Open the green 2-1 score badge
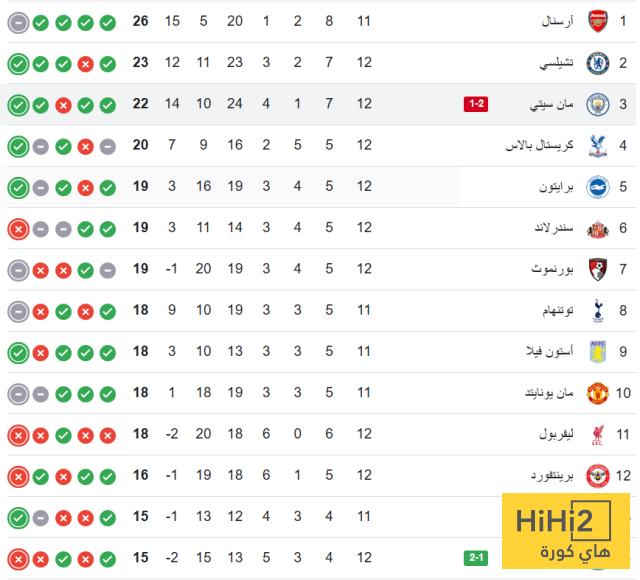The width and height of the screenshot is (640, 580). (x=477, y=557)
